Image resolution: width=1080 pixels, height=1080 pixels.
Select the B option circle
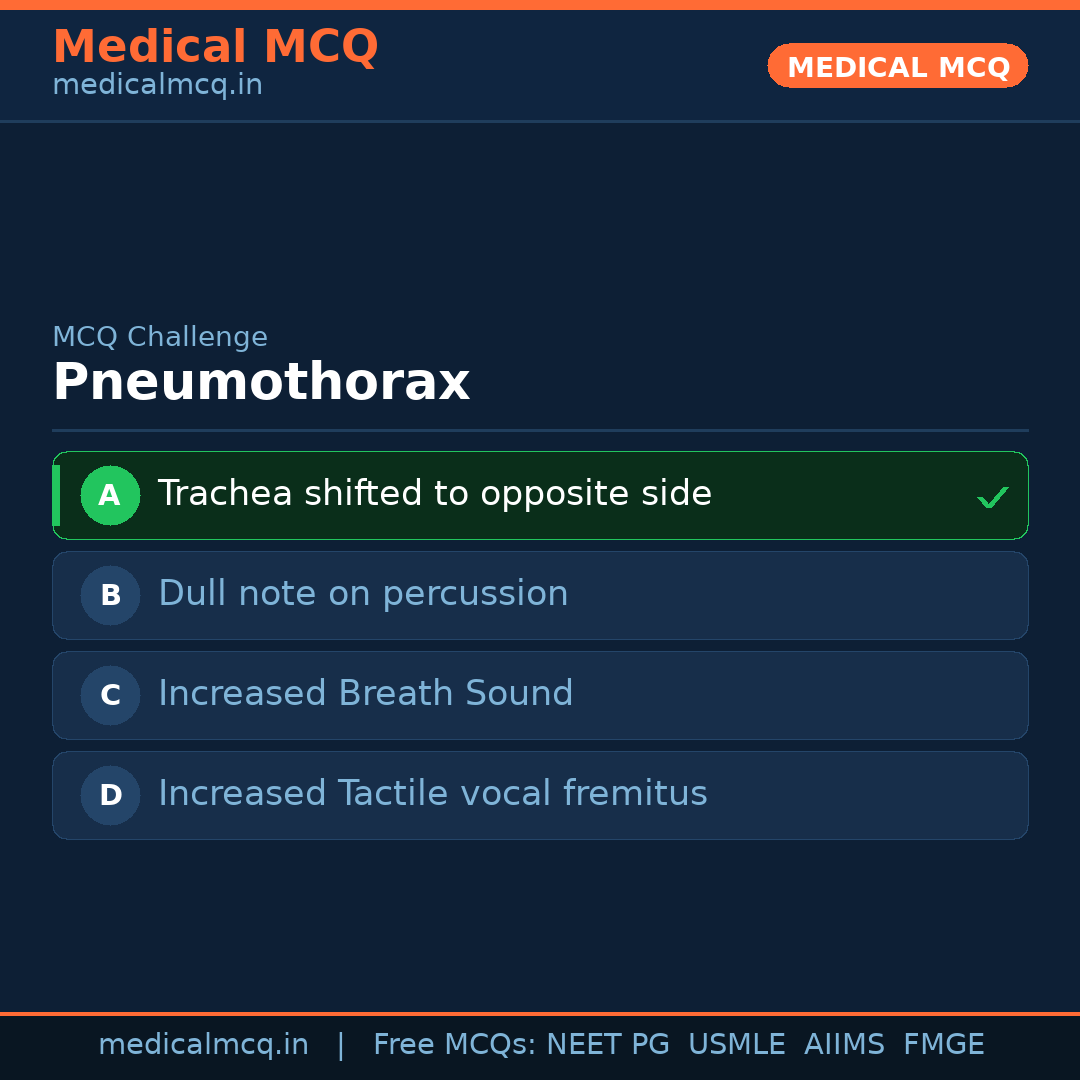tap(110, 595)
